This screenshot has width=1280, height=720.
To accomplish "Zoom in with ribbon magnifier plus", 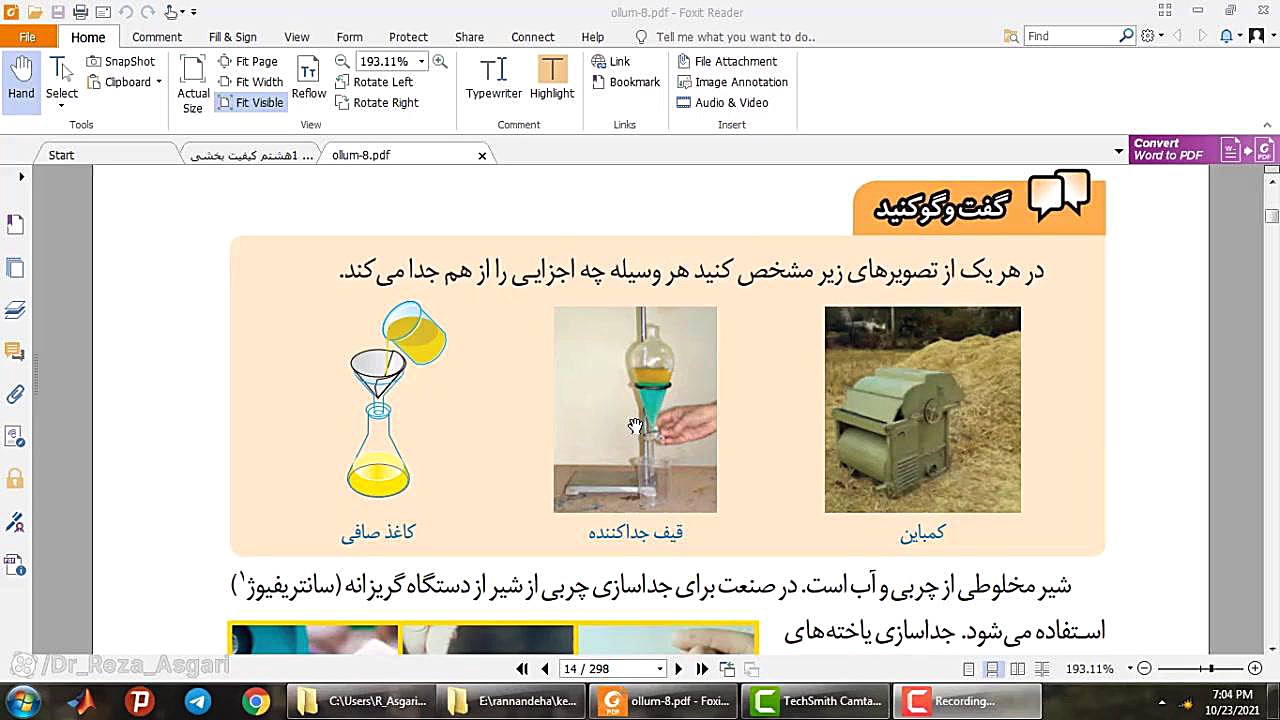I will click(x=440, y=61).
